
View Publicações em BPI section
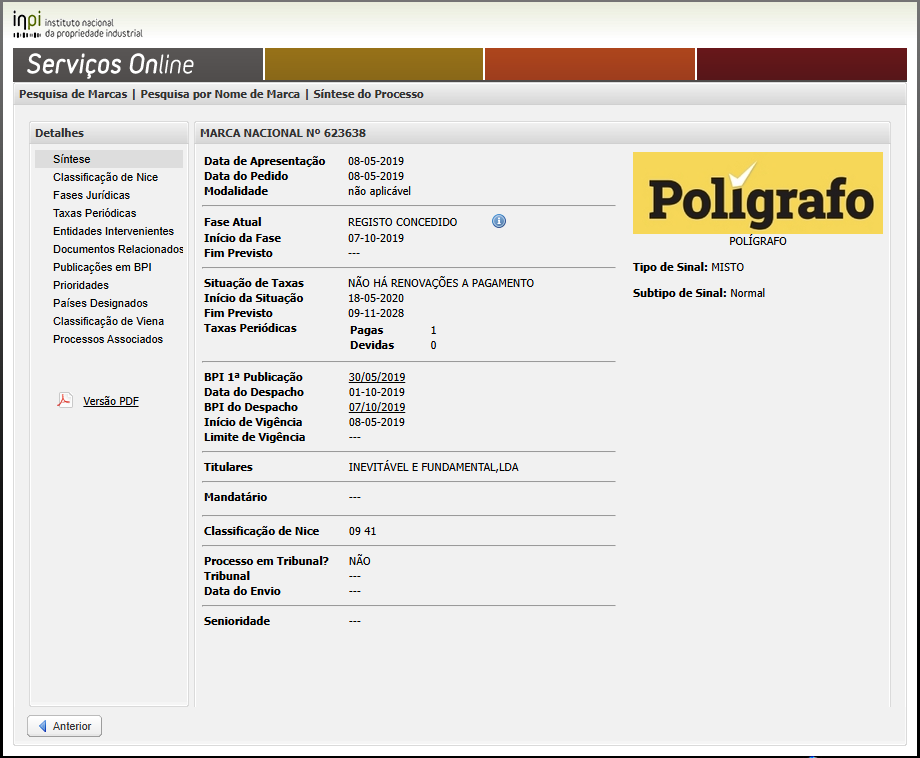click(x=102, y=267)
